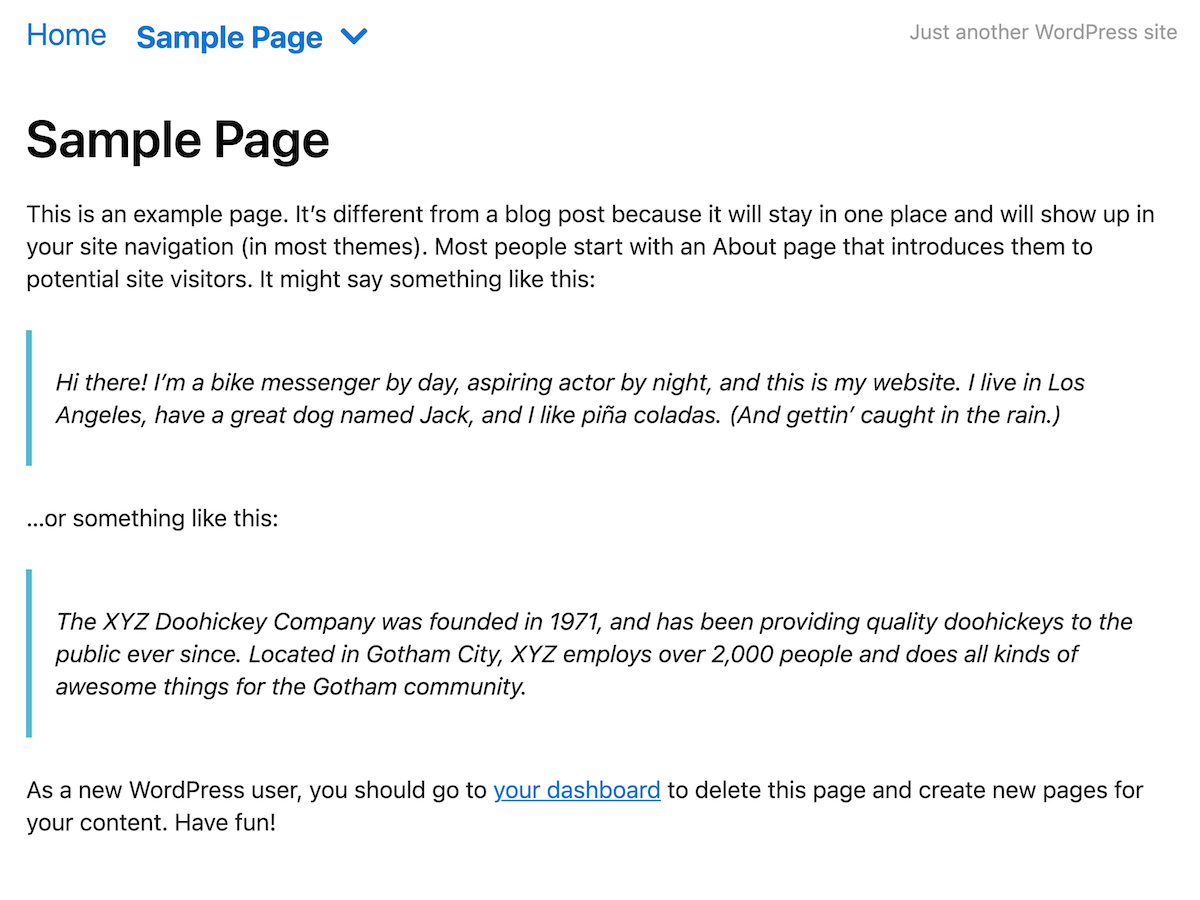
Task: Click the blue bar beside bike messenger quote
Action: click(x=29, y=398)
